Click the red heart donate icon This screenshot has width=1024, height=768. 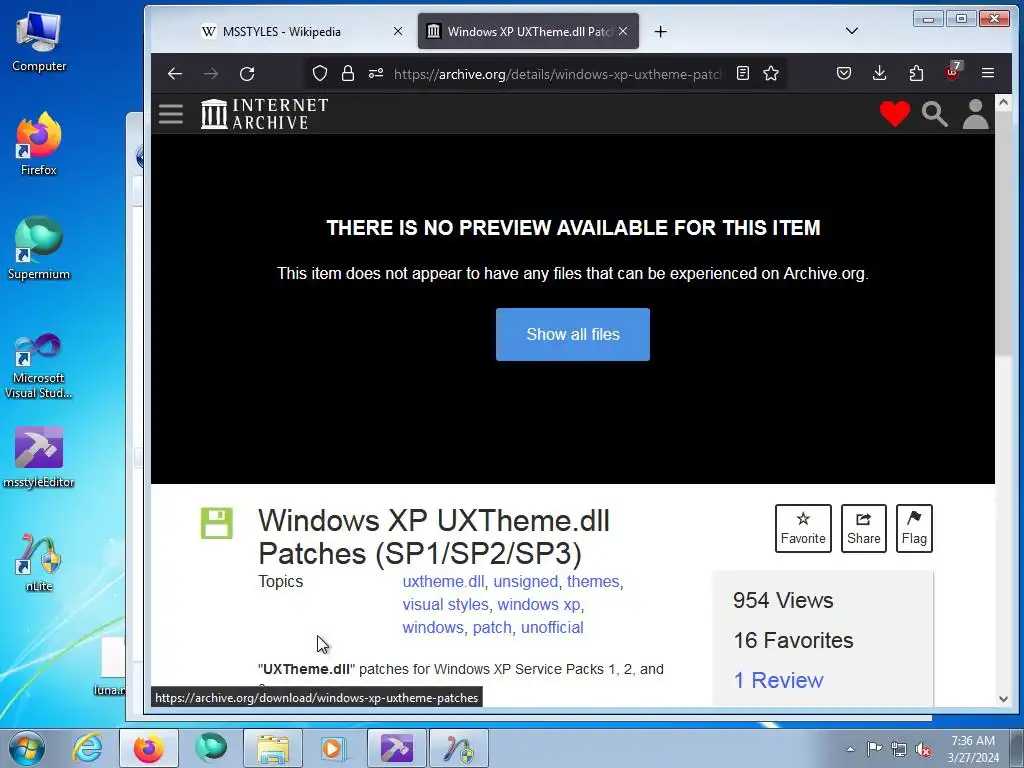[895, 114]
